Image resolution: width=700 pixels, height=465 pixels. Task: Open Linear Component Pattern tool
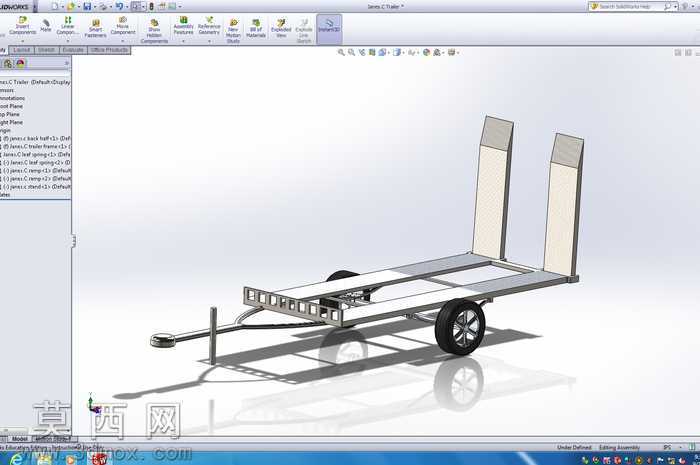tap(67, 26)
